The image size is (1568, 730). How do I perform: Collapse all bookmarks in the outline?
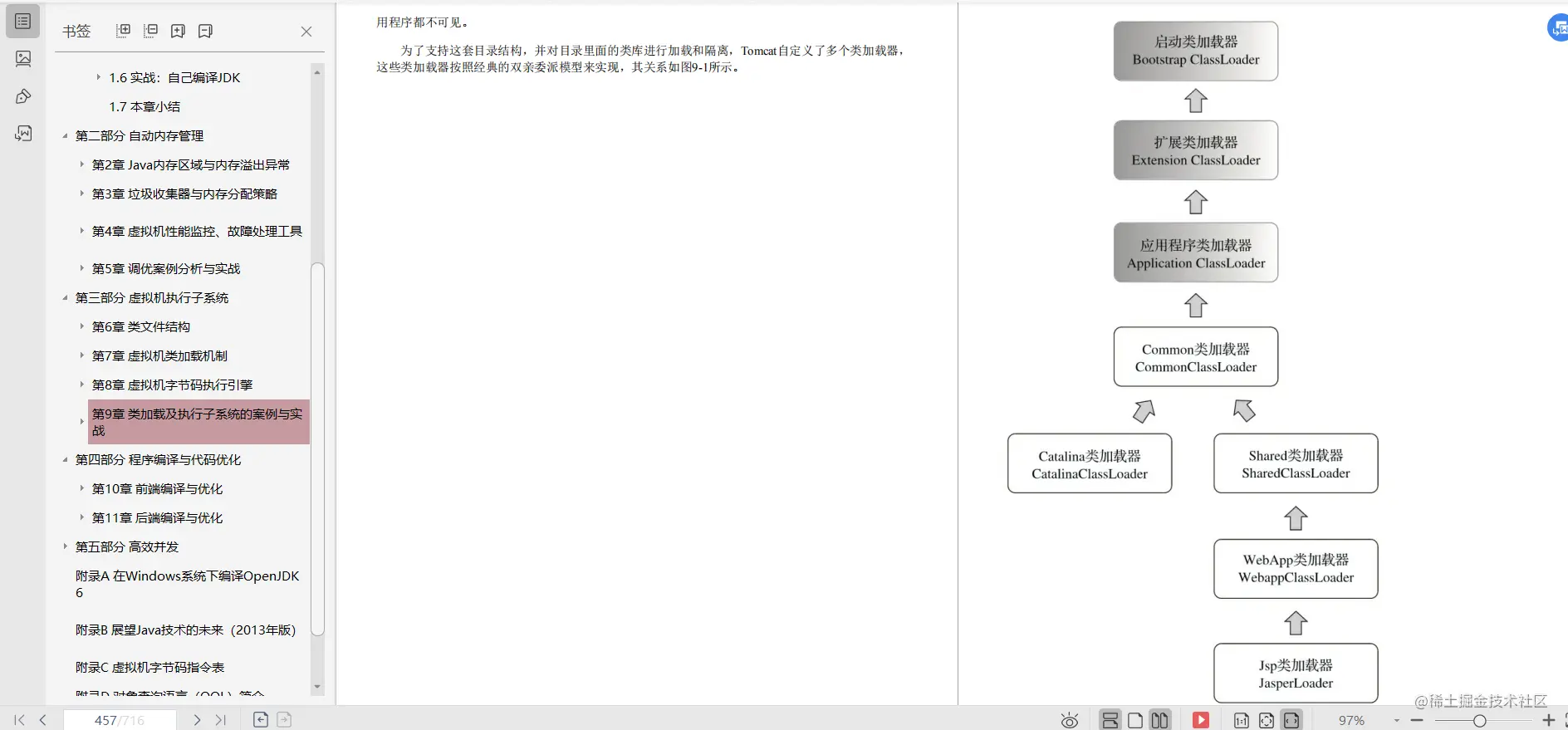coord(150,31)
